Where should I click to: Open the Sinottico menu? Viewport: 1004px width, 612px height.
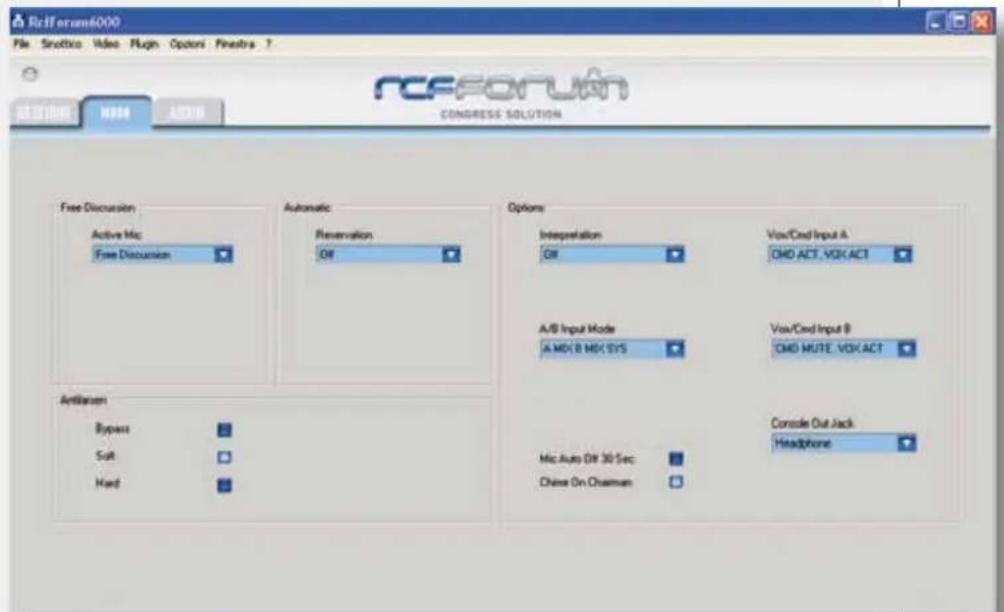pos(61,44)
